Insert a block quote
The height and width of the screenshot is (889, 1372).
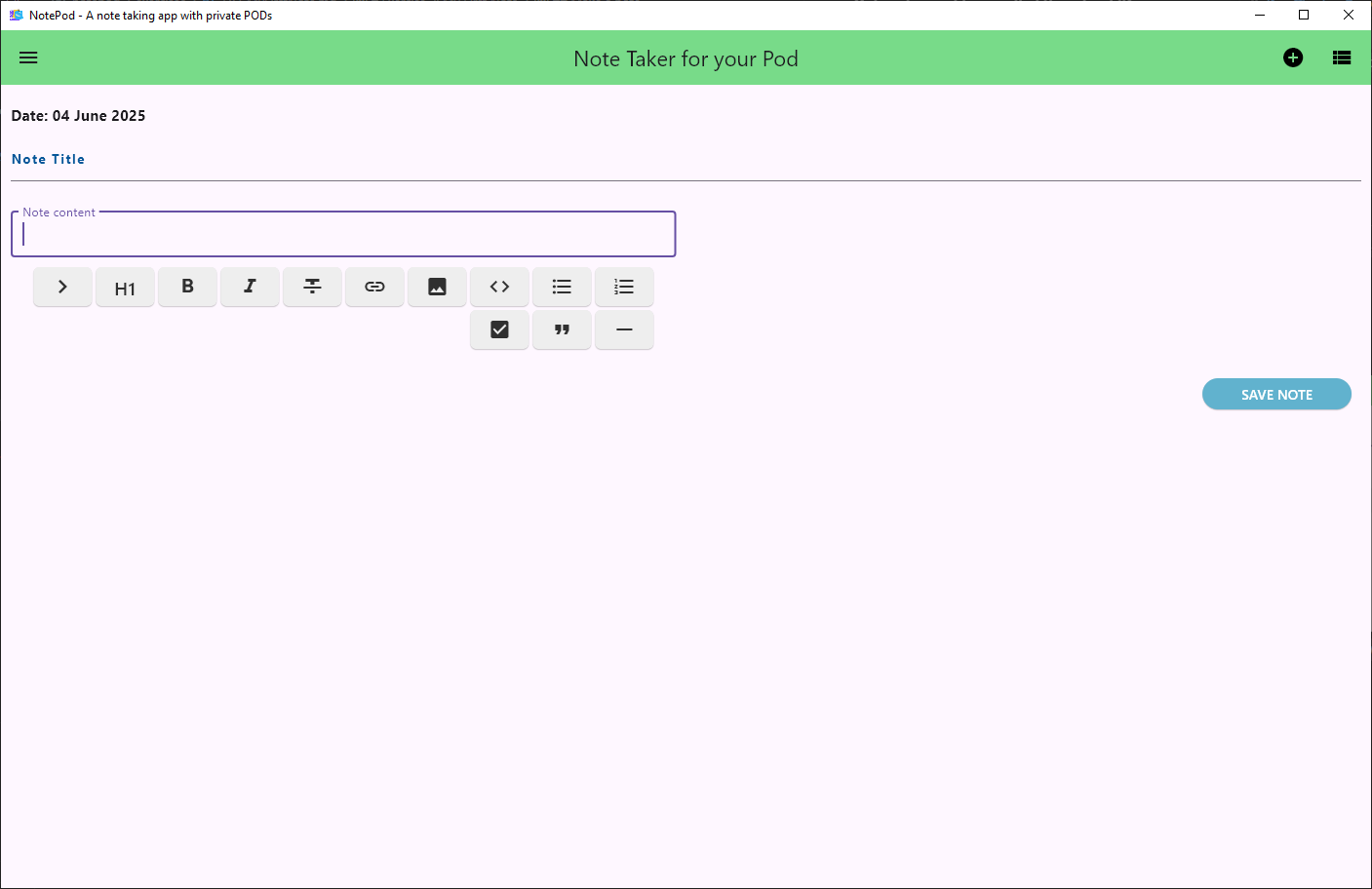pyautogui.click(x=562, y=329)
